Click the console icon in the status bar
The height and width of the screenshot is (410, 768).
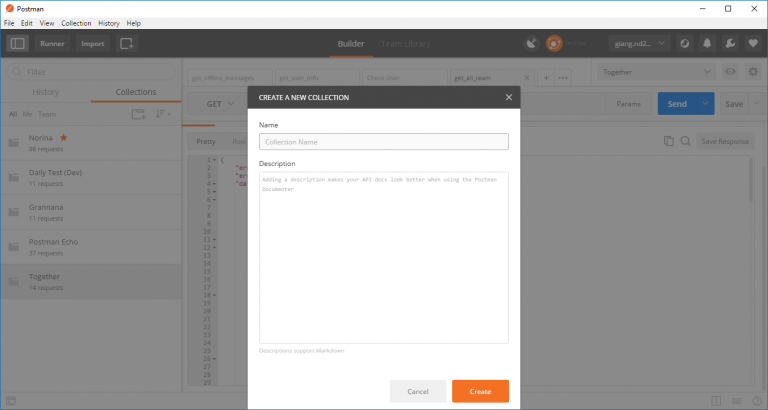coord(11,401)
